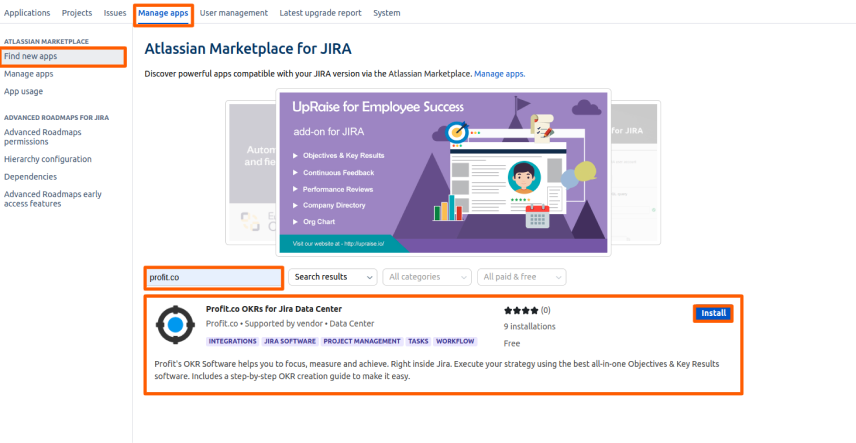Expand the All categories dropdown
This screenshot has height=443, width=856.
[x=427, y=277]
